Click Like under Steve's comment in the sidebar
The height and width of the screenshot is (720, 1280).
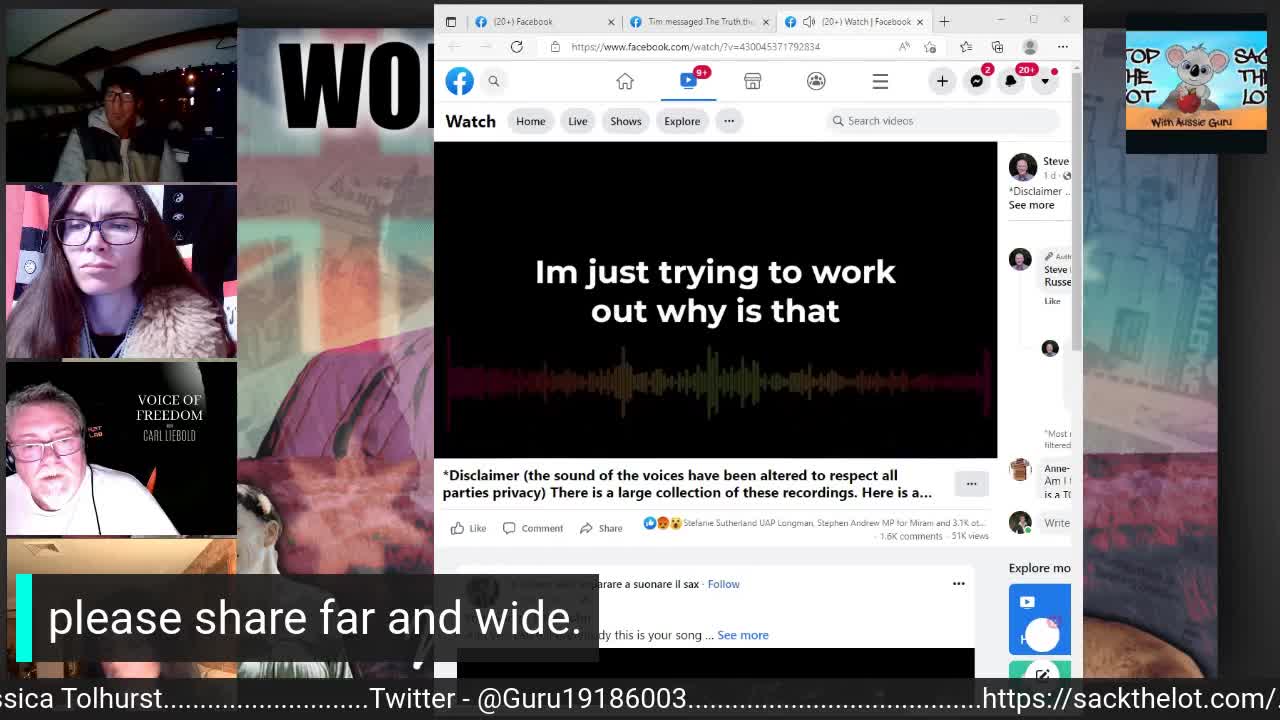[1052, 301]
